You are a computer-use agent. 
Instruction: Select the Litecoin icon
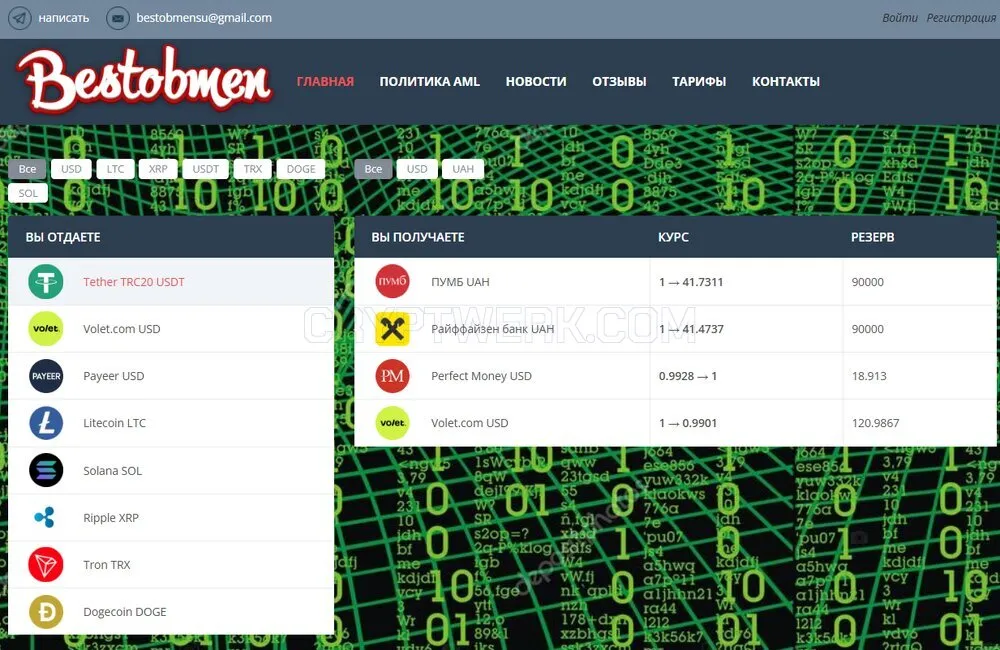(46, 423)
